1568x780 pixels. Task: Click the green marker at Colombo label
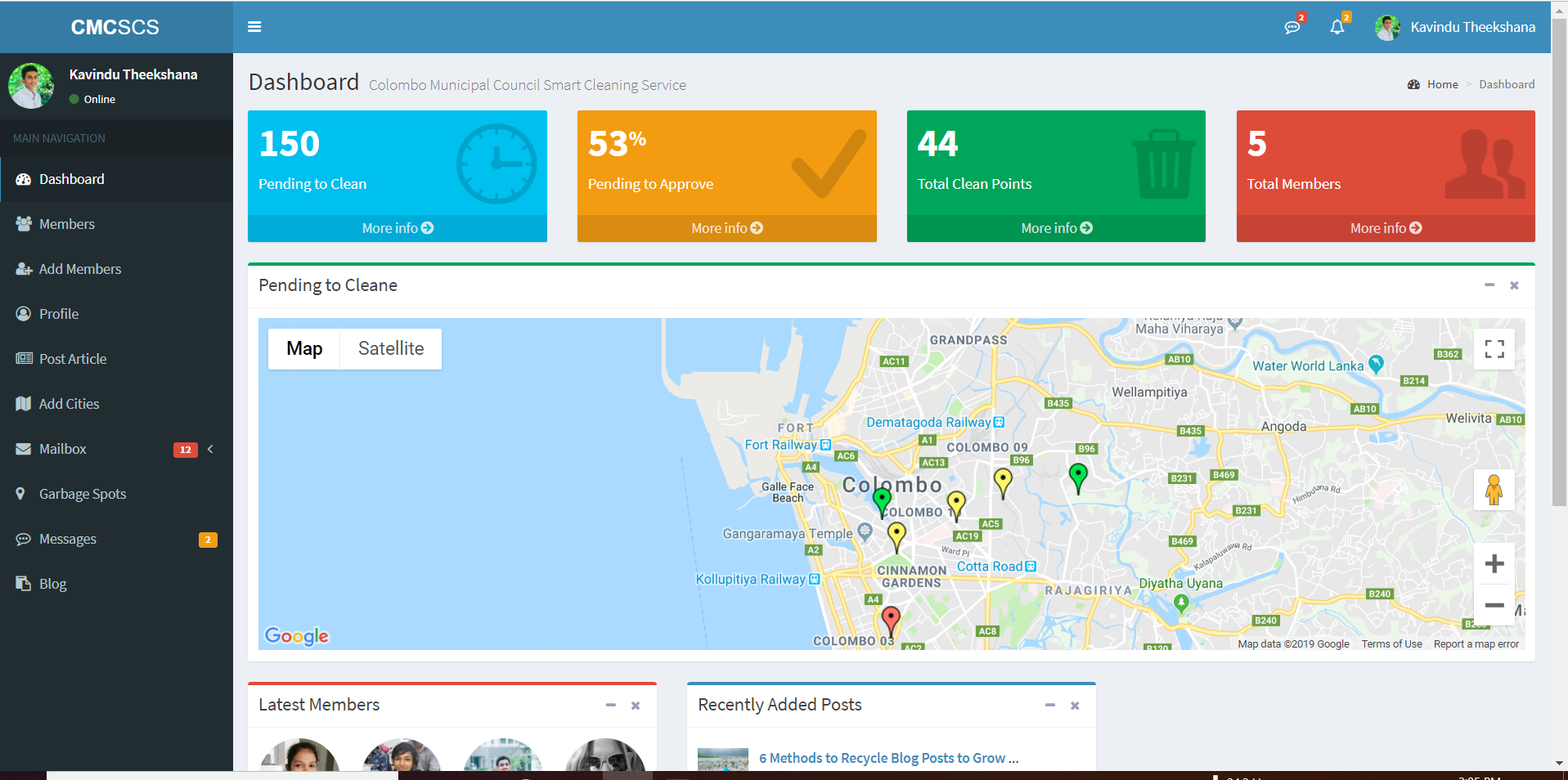coord(882,502)
